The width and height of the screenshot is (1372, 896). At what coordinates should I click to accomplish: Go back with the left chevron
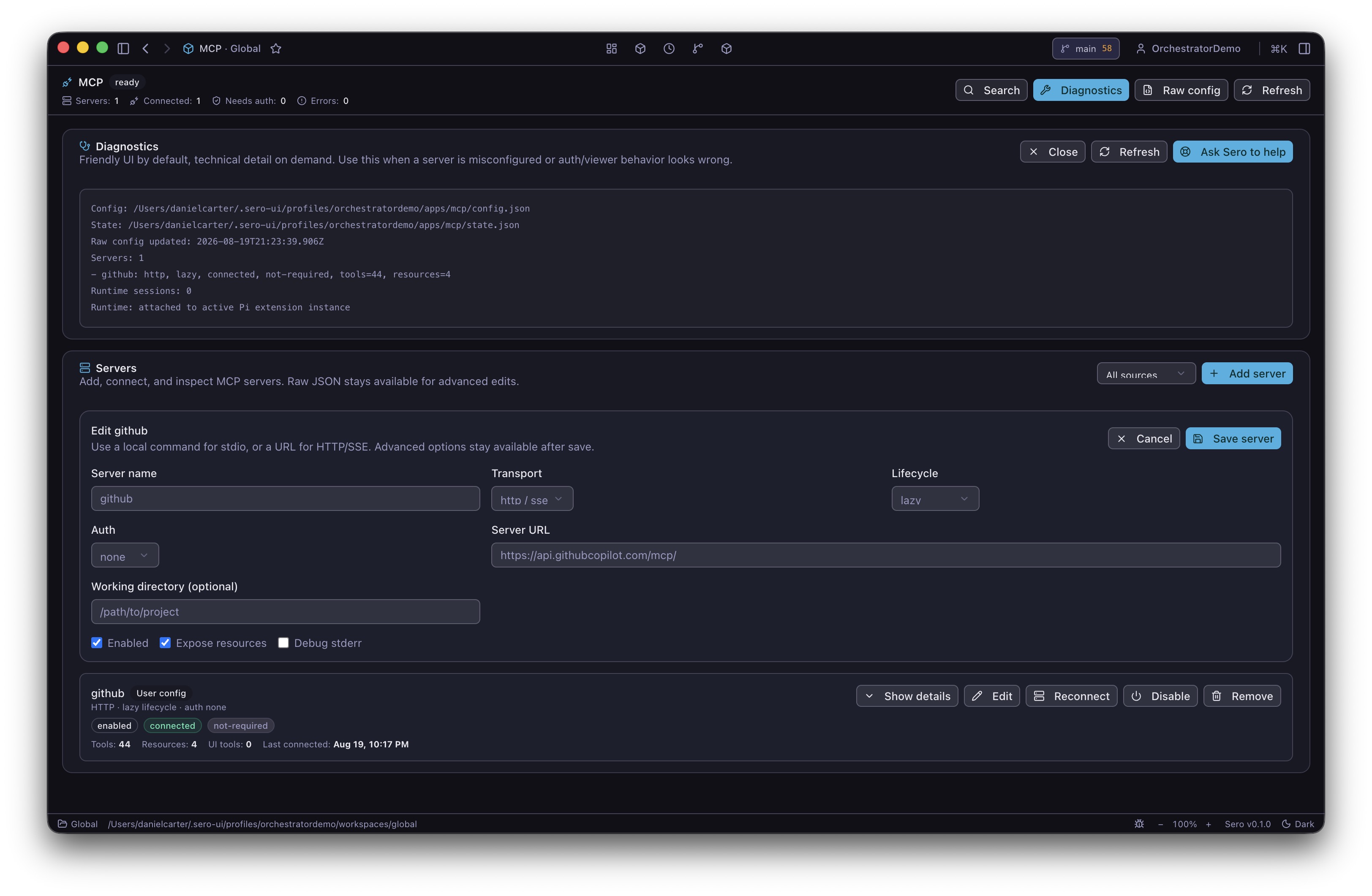(146, 49)
